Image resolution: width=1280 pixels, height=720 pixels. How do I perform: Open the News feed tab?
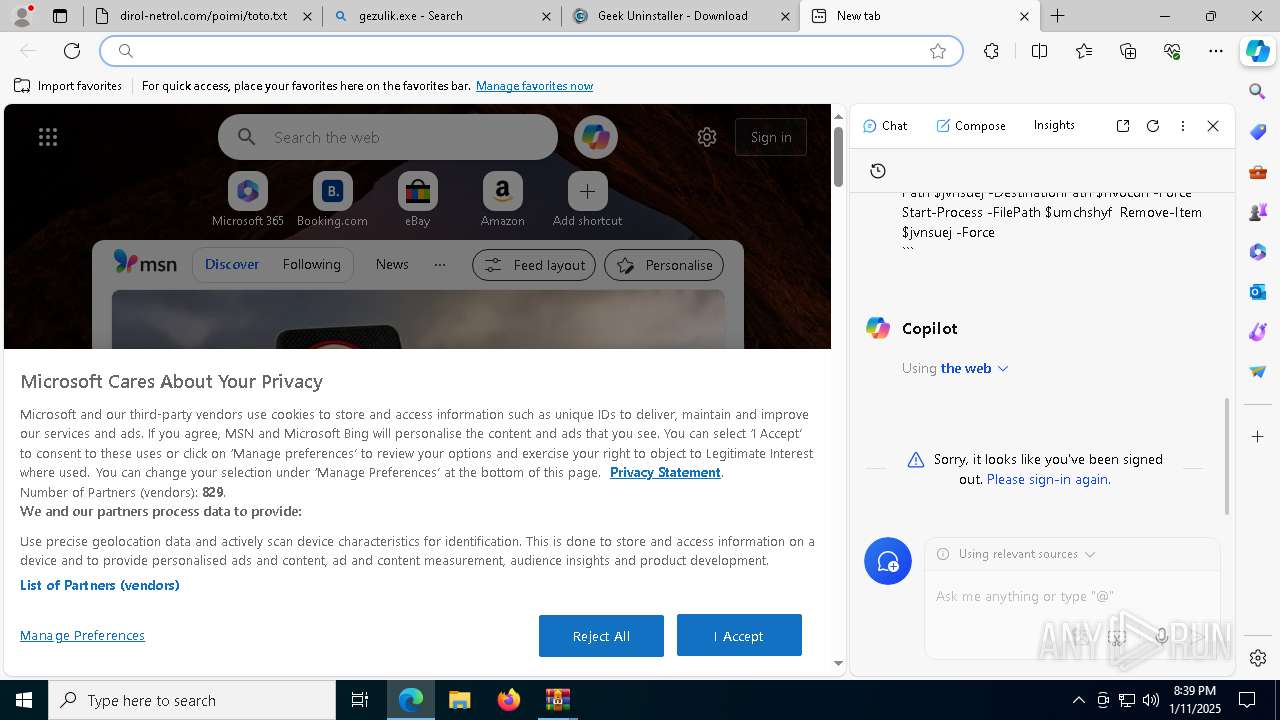[392, 265]
